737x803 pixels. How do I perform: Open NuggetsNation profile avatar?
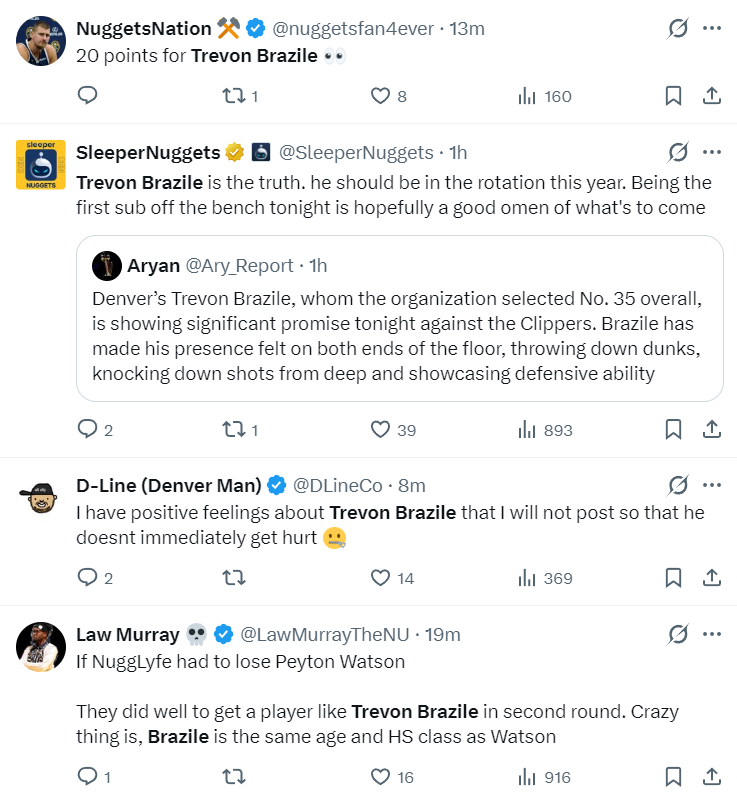(x=41, y=41)
